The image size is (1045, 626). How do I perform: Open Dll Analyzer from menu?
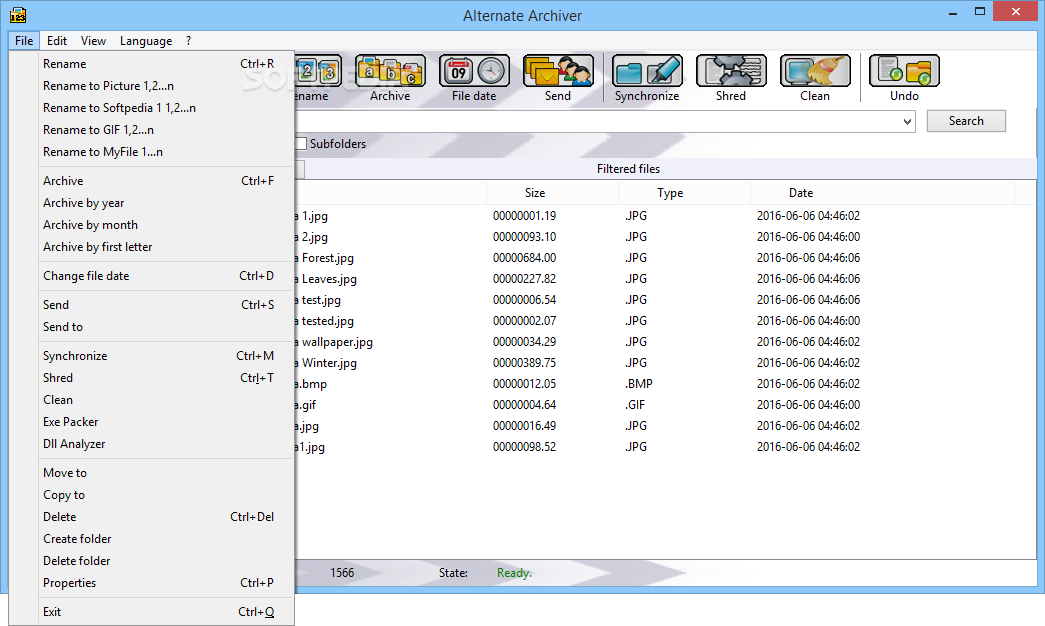166,444
